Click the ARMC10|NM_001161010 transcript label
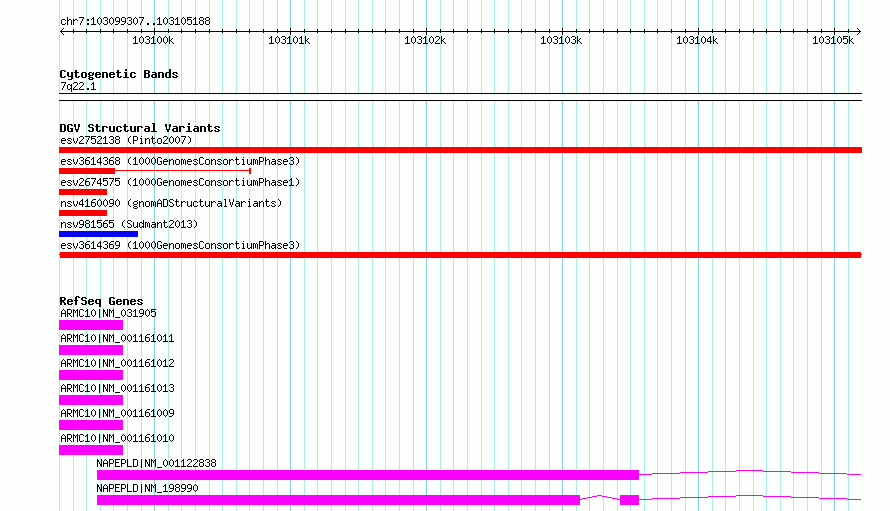890x511 pixels. click(x=117, y=438)
